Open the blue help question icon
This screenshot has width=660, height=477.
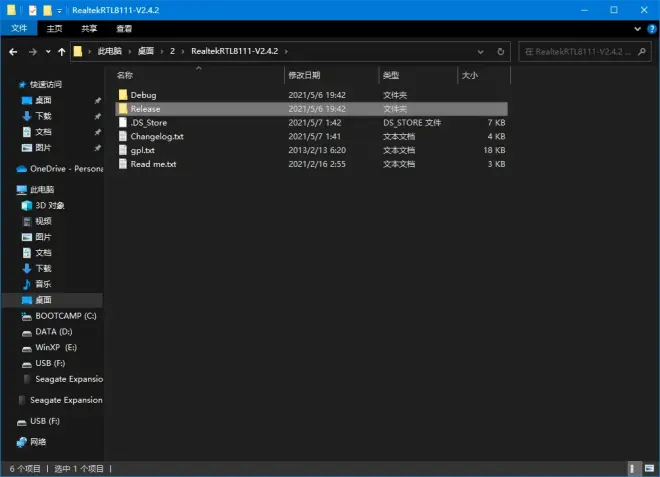click(652, 29)
